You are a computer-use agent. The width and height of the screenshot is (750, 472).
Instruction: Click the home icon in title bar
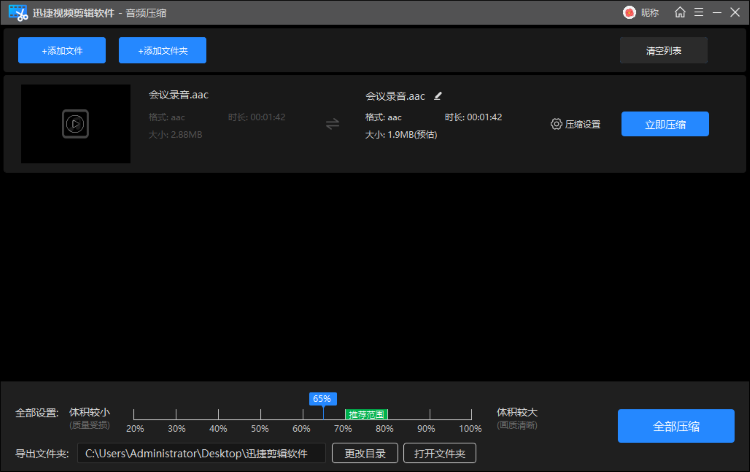pos(680,12)
